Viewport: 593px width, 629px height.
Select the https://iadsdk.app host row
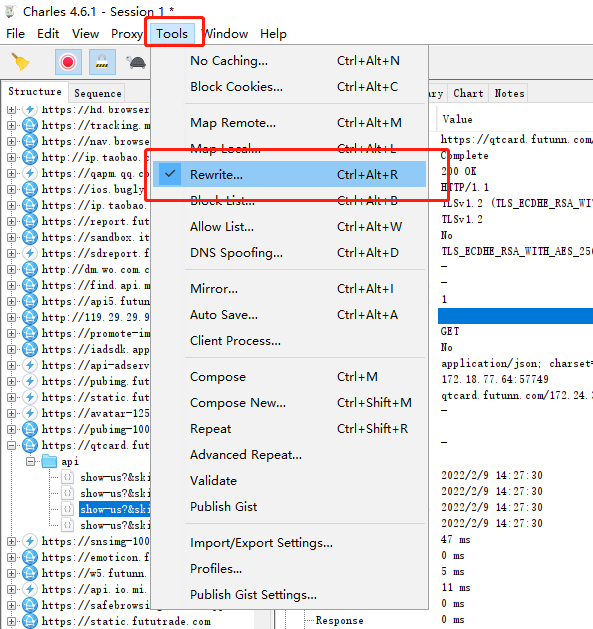coord(95,349)
